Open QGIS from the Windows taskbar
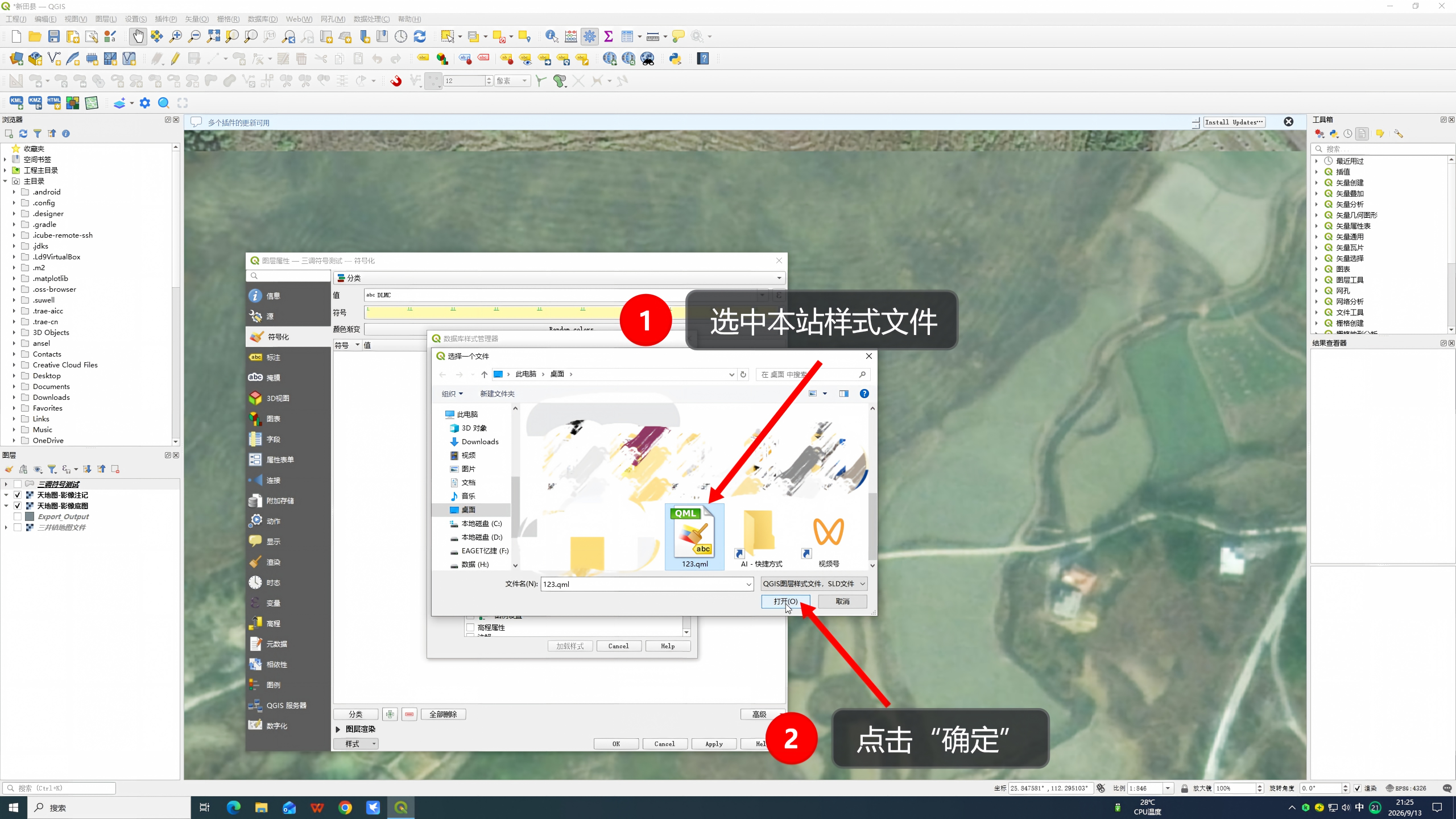This screenshot has width=1456, height=819. pyautogui.click(x=401, y=808)
